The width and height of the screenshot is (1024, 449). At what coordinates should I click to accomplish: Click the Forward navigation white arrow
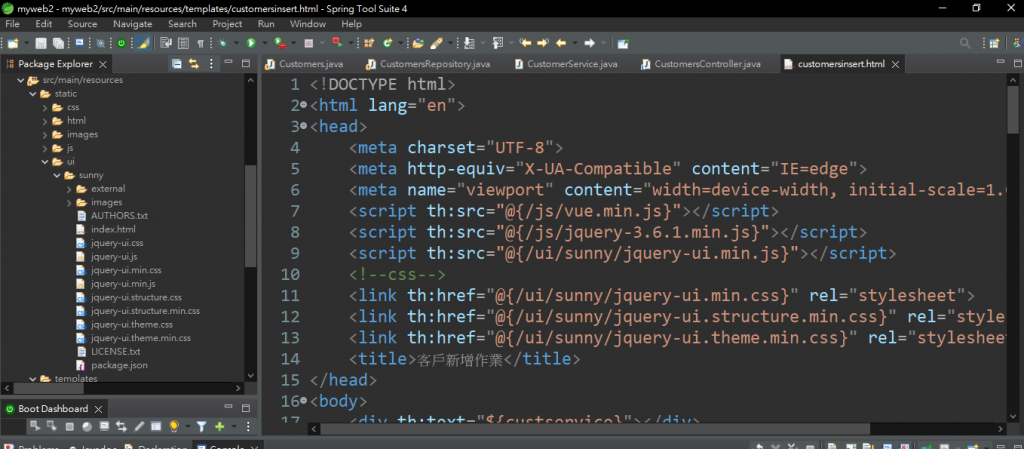(589, 43)
